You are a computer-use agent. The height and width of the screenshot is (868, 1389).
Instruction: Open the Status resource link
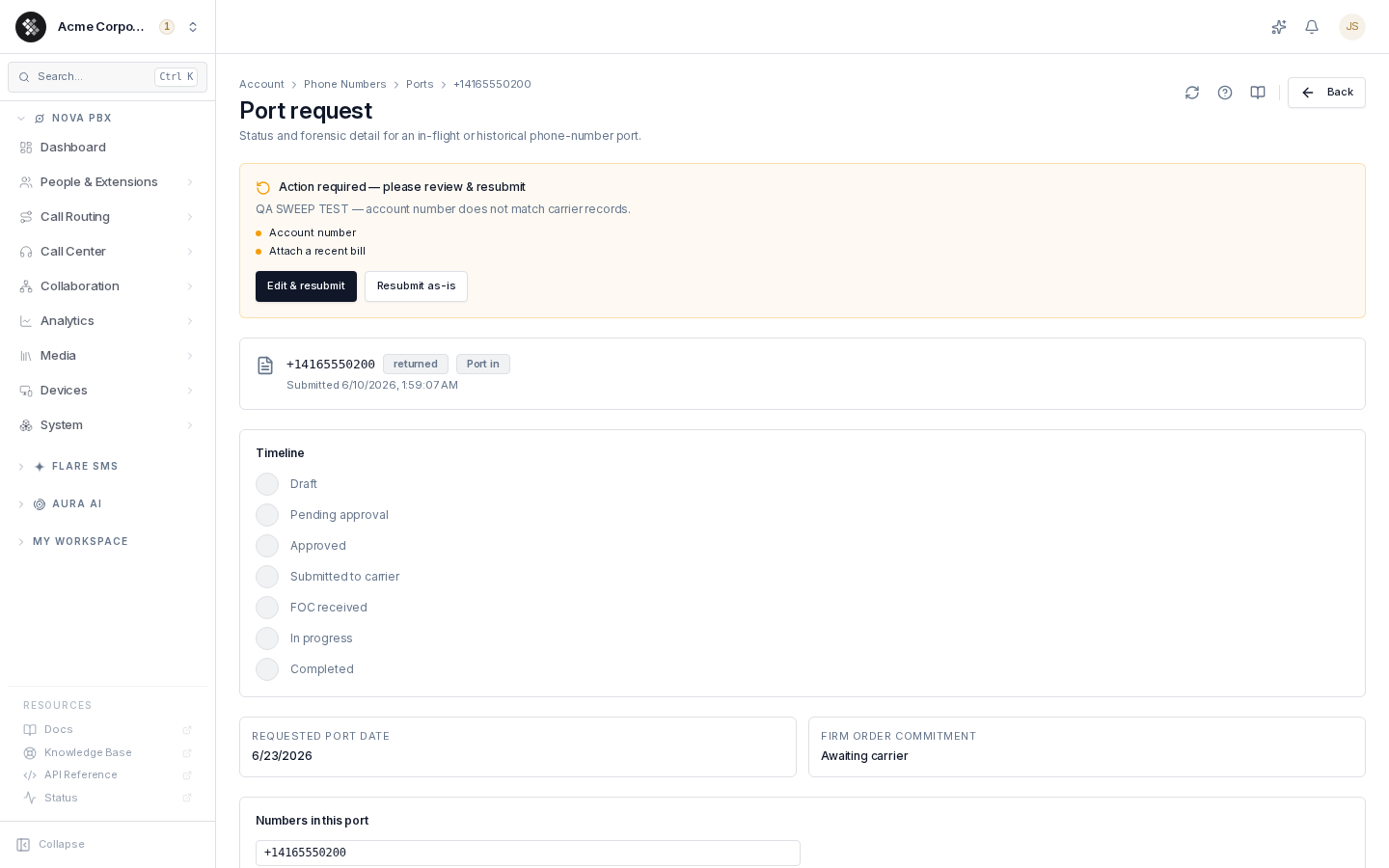[x=107, y=799]
